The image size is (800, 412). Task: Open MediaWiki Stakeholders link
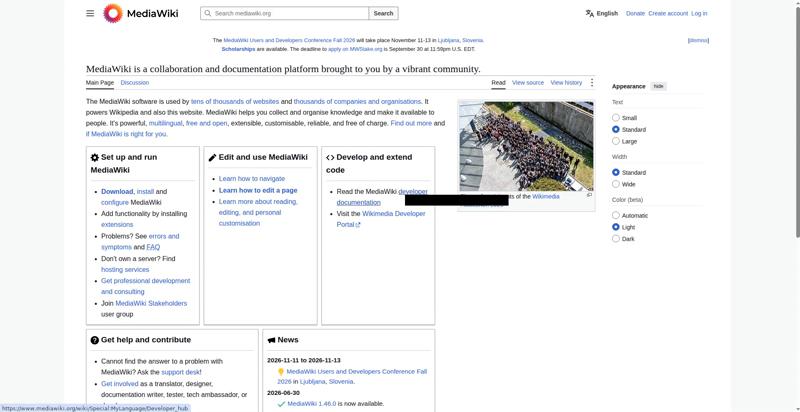(151, 303)
